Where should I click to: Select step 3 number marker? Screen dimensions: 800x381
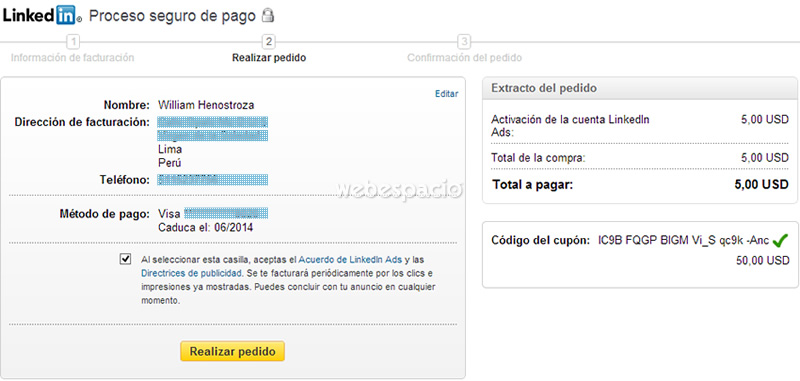point(464,41)
